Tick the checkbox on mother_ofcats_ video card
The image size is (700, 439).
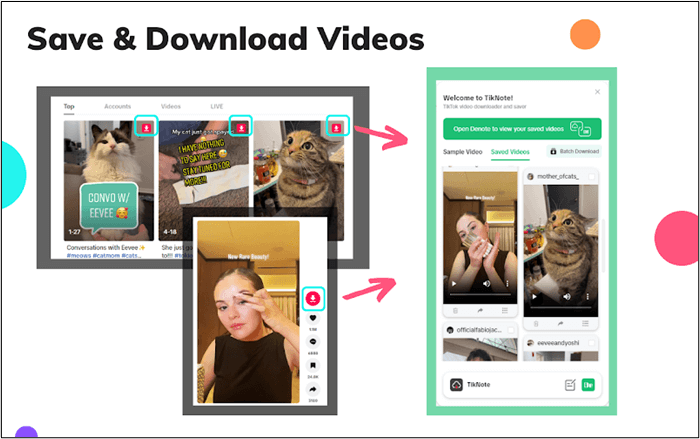(x=593, y=177)
